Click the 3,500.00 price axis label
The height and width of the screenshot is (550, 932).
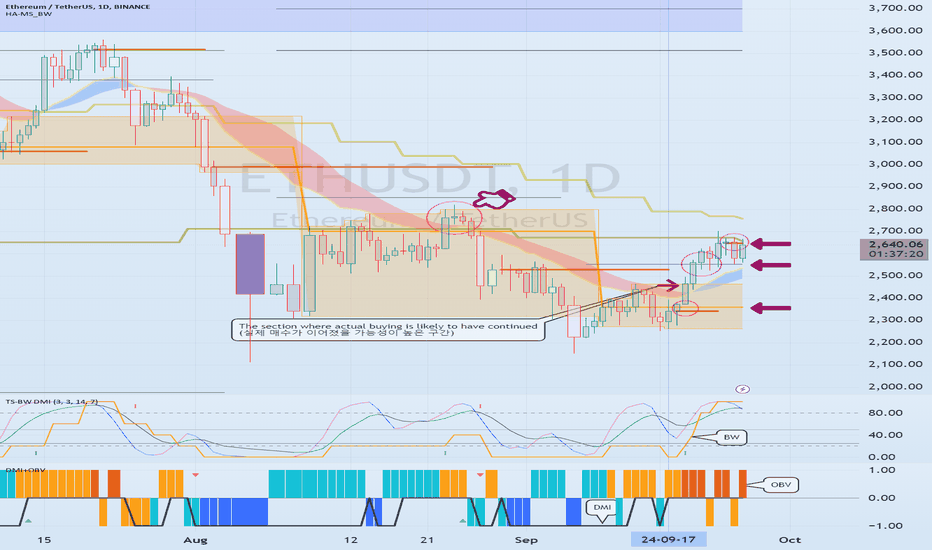coord(895,52)
